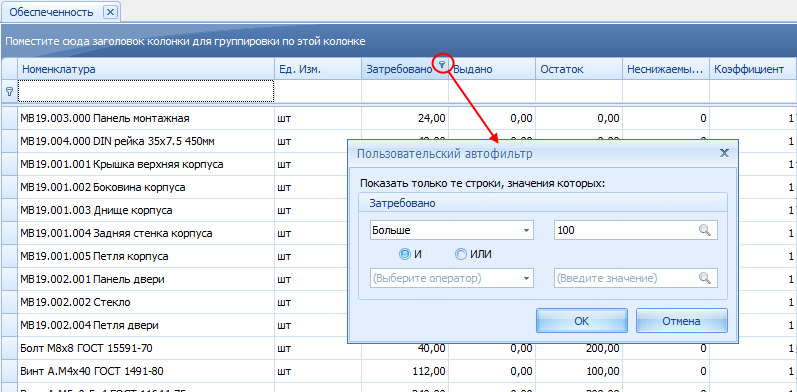This screenshot has height=392, width=797.
Task: Sort by Номенклатура column header
Action: [x=146, y=69]
